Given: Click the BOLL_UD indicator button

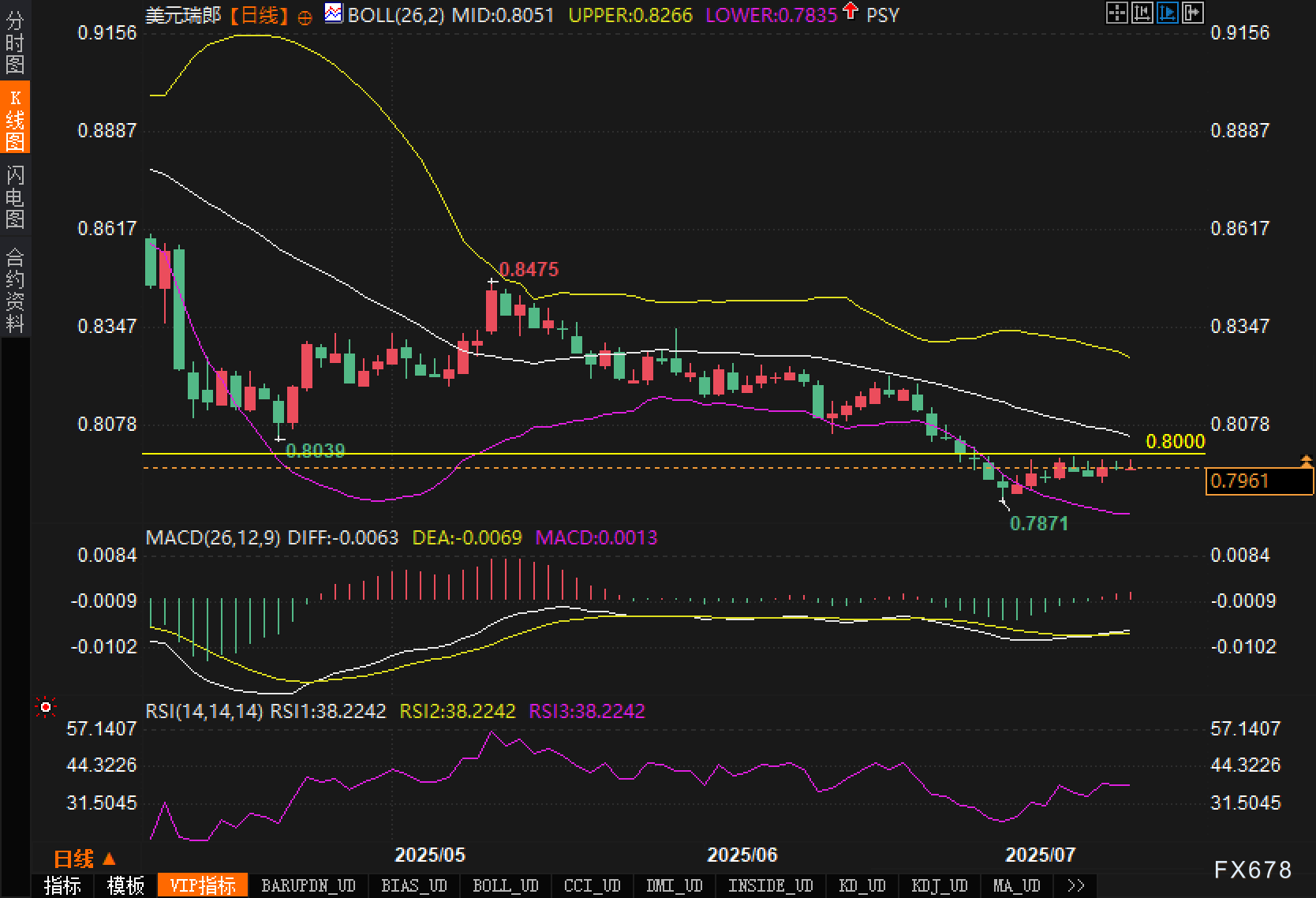Looking at the screenshot, I should point(505,885).
